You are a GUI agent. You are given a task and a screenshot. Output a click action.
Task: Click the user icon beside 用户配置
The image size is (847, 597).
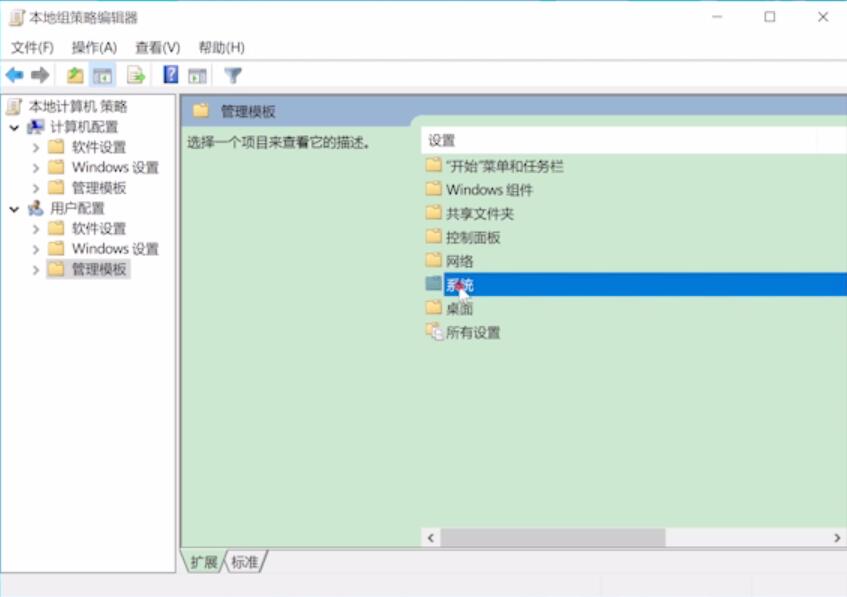click(36, 208)
